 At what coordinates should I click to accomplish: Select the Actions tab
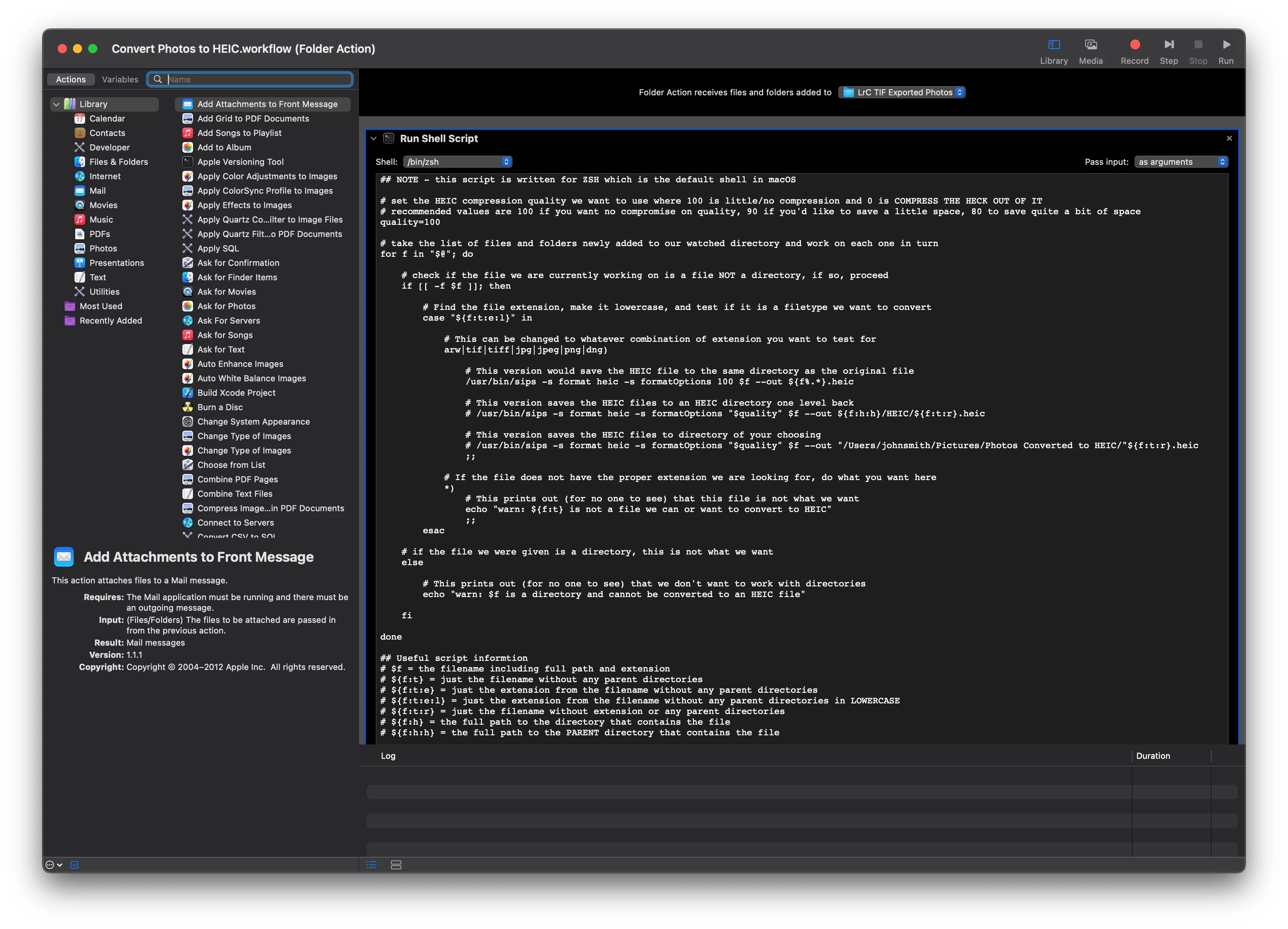[70, 79]
